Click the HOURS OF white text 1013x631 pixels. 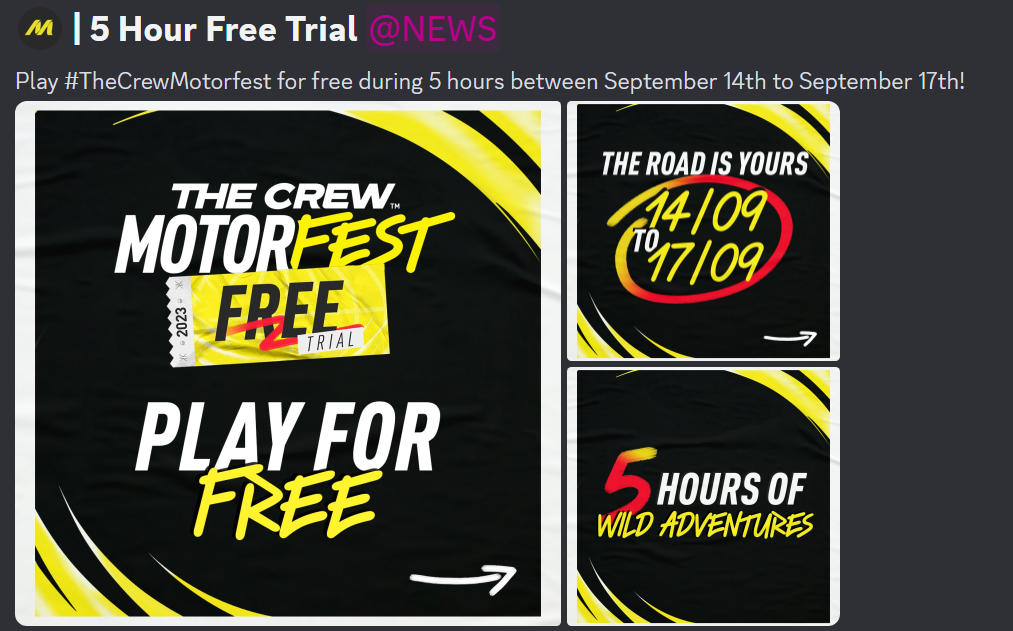(731, 489)
